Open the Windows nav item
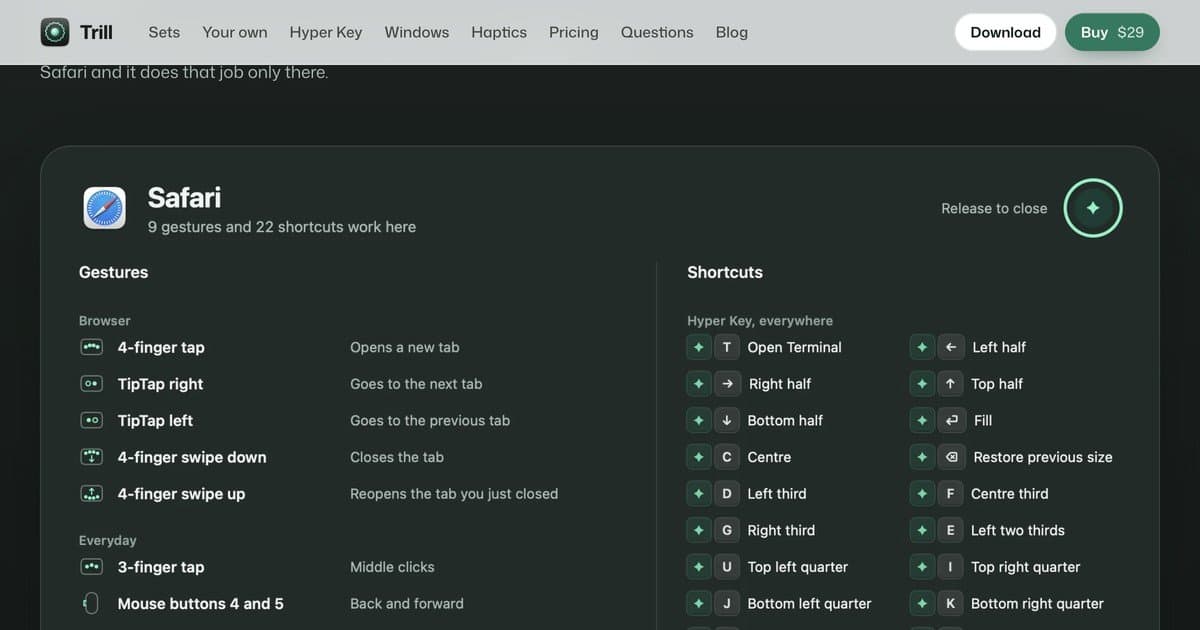The width and height of the screenshot is (1200, 630). point(417,32)
